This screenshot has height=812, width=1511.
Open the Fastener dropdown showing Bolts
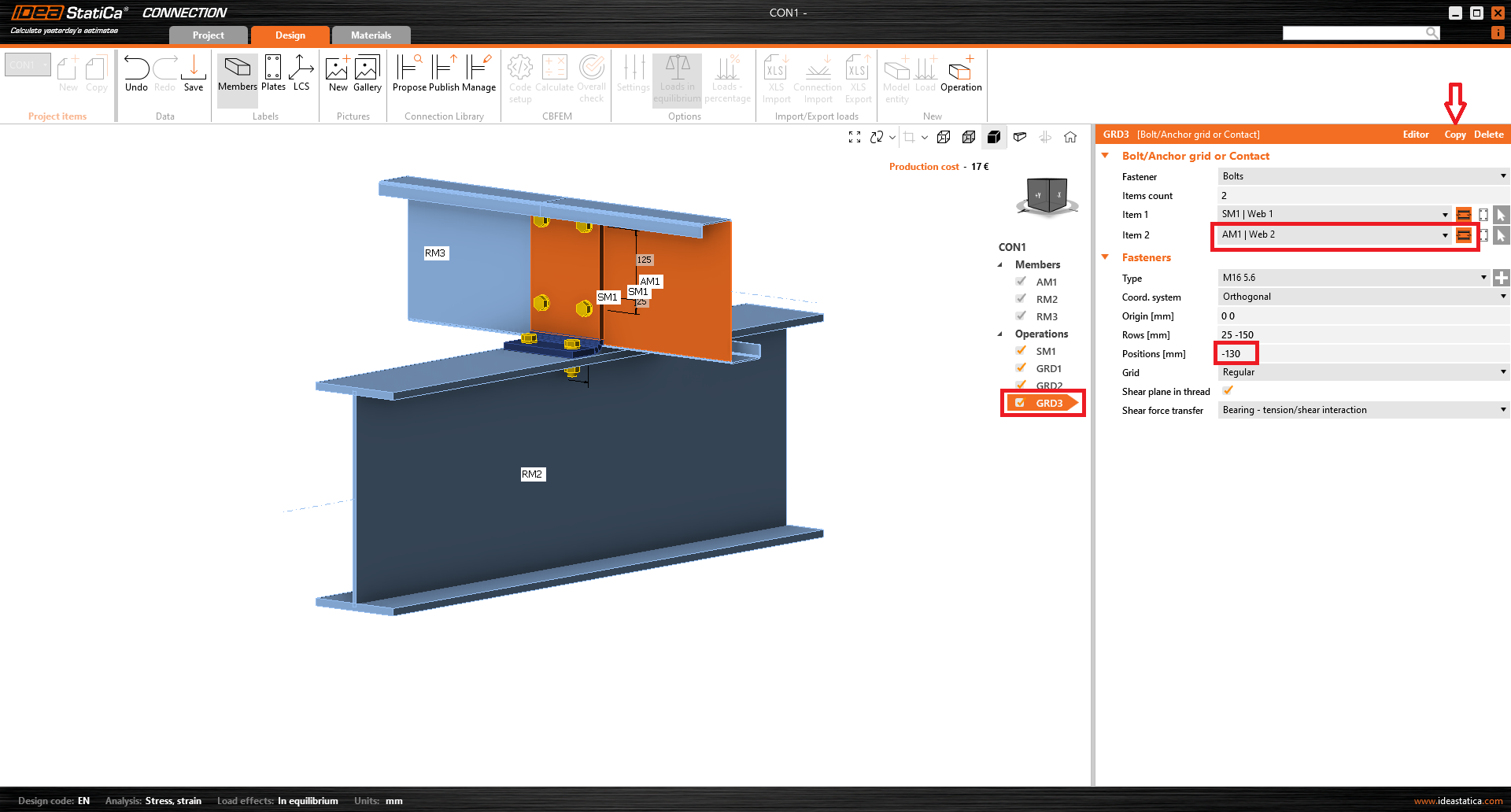[x=1361, y=176]
